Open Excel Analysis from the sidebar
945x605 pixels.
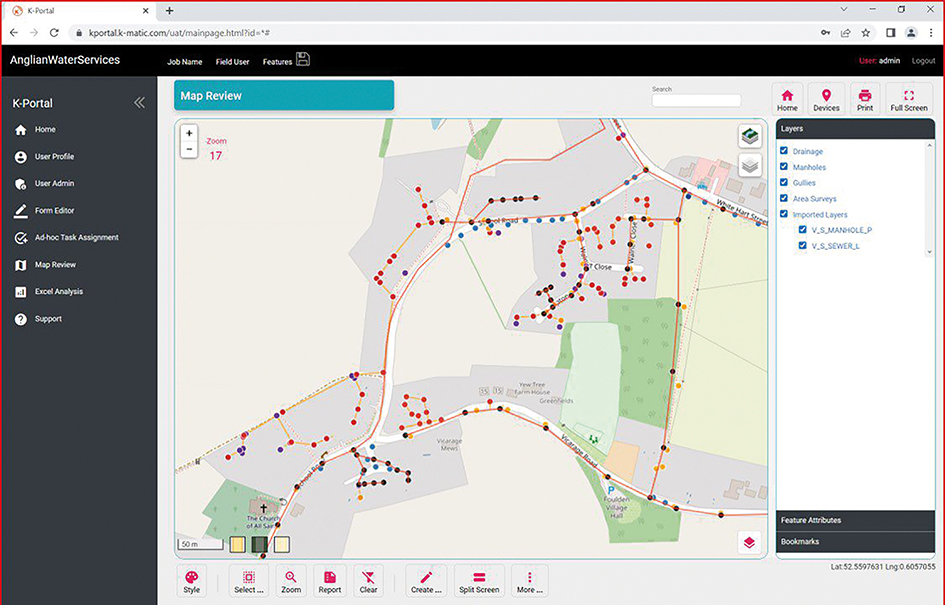point(59,292)
